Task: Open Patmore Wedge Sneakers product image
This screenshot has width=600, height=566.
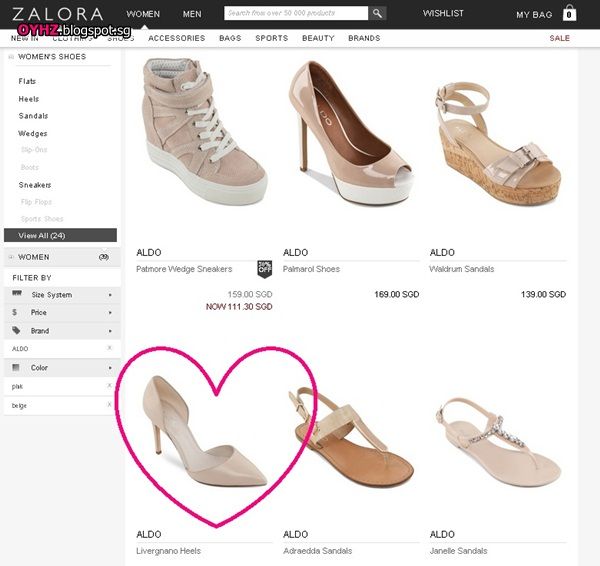Action: 204,131
